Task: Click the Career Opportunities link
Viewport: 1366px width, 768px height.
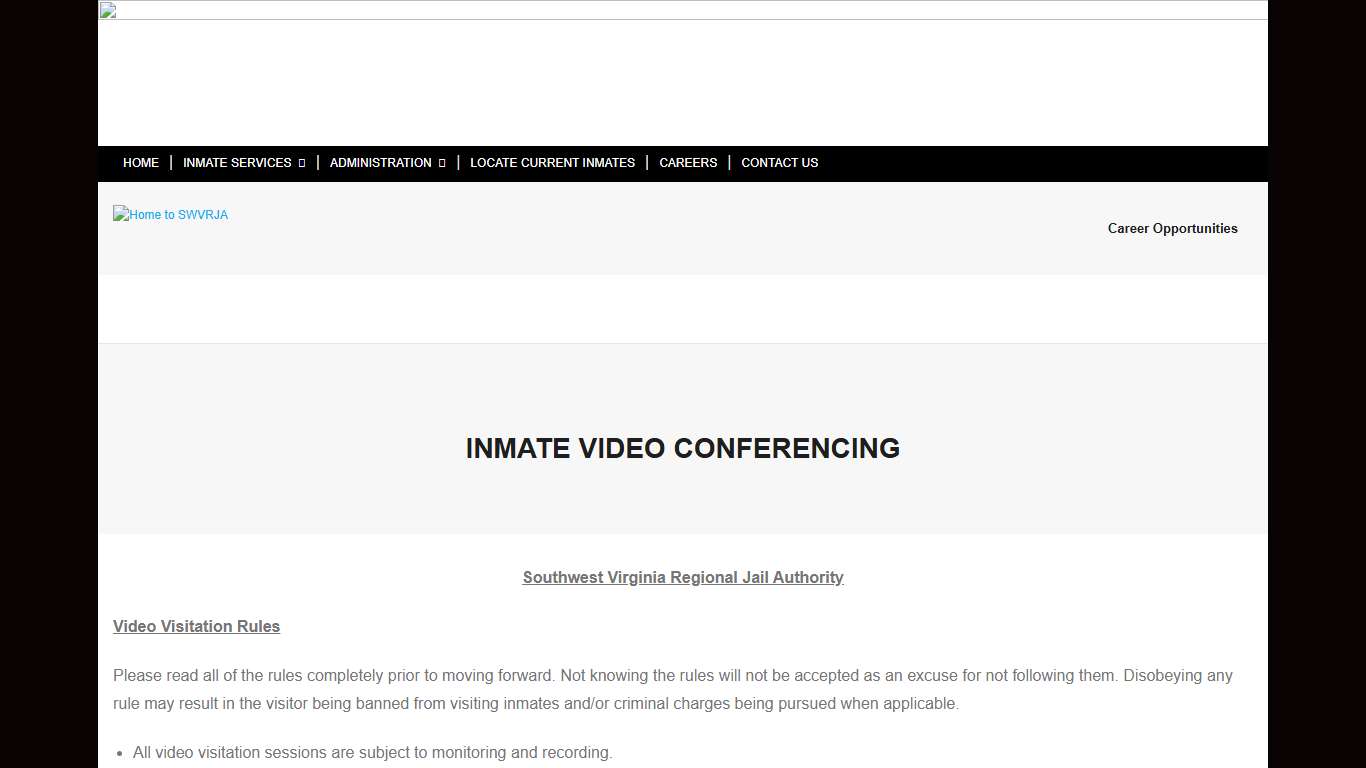Action: (1172, 228)
